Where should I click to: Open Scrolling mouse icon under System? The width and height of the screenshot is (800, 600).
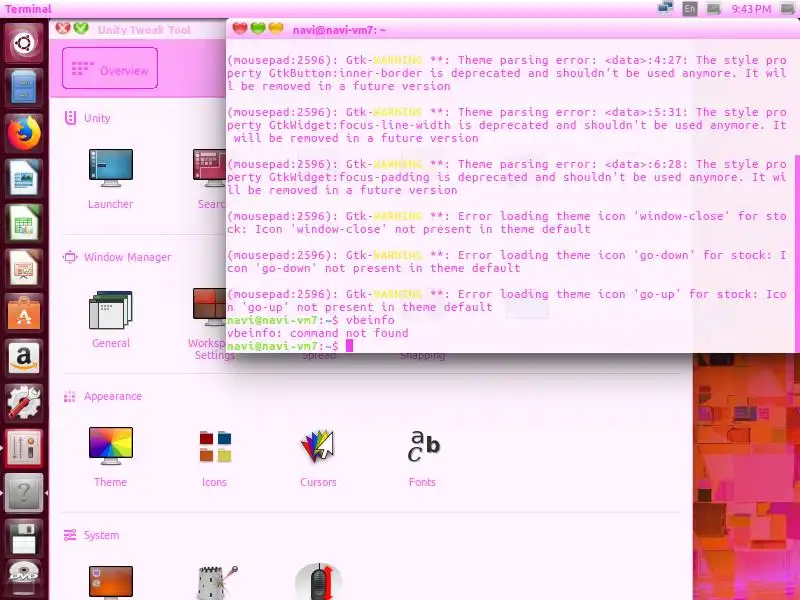click(x=318, y=582)
